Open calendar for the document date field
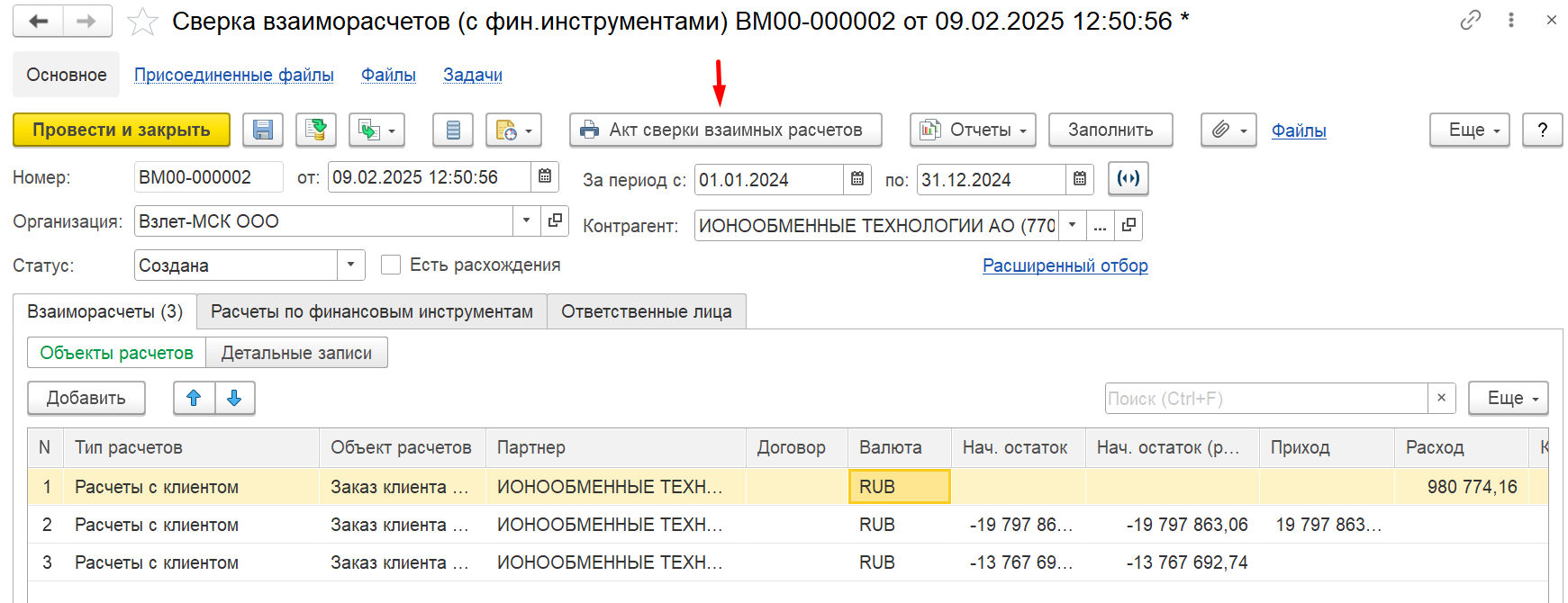Viewport: 1568px width, 603px height. click(x=545, y=177)
